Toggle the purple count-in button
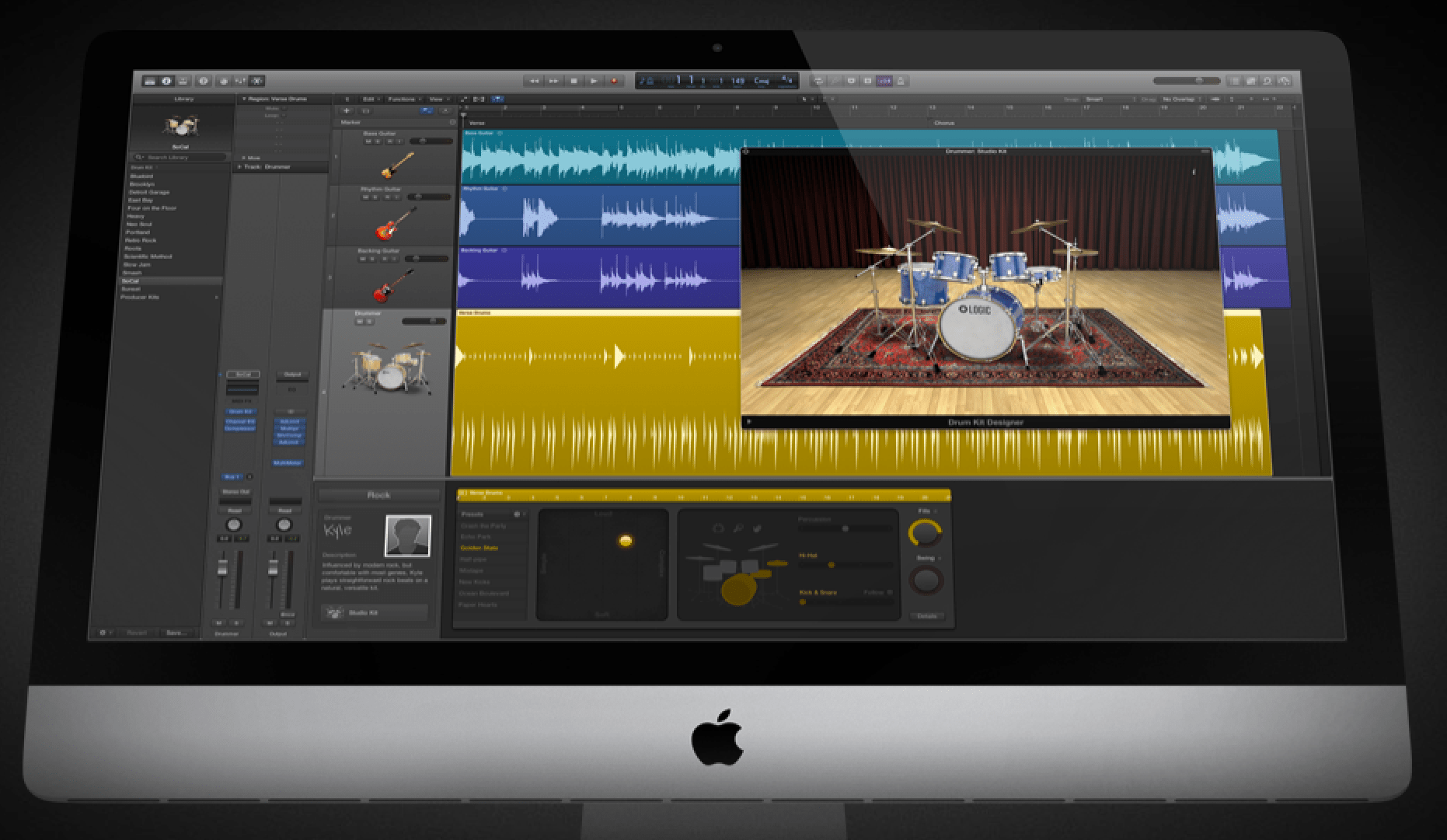 [884, 81]
